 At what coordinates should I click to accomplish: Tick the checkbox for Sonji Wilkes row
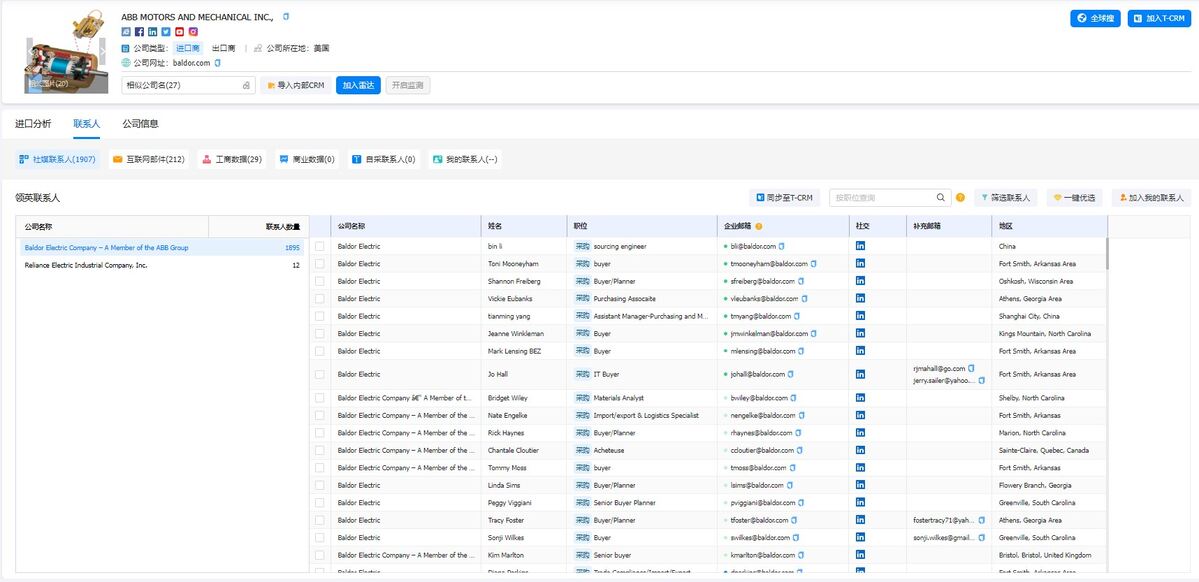[320, 538]
